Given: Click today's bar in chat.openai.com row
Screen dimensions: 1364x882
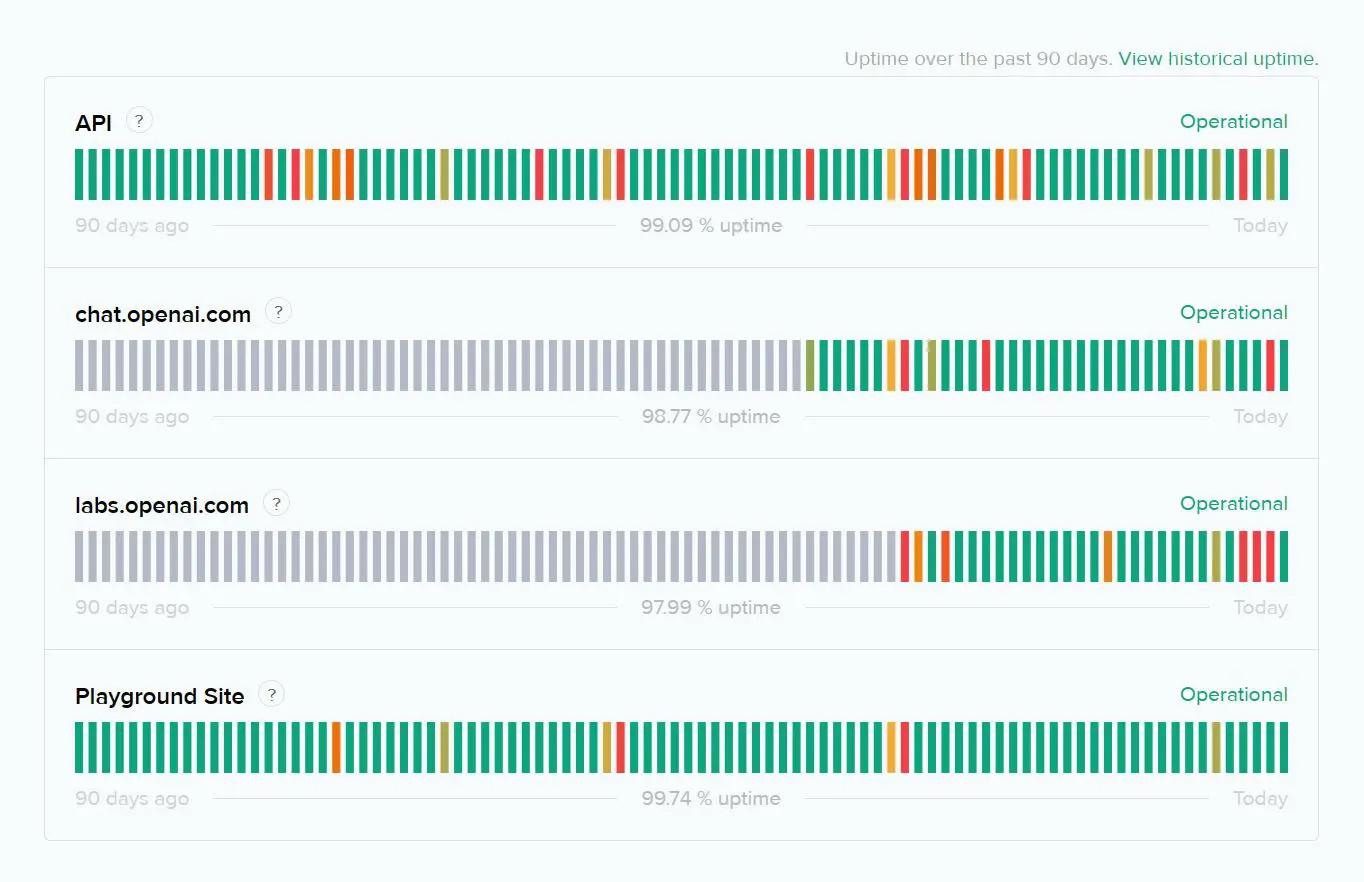Looking at the screenshot, I should 1283,366.
